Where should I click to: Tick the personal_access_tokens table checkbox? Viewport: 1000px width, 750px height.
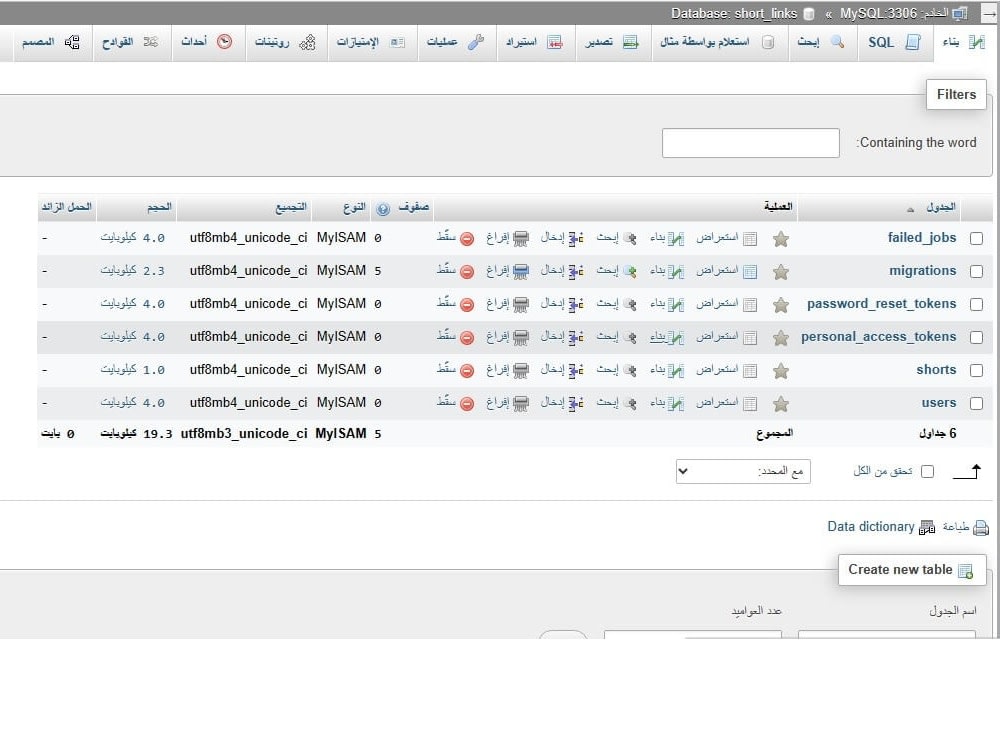coord(976,337)
